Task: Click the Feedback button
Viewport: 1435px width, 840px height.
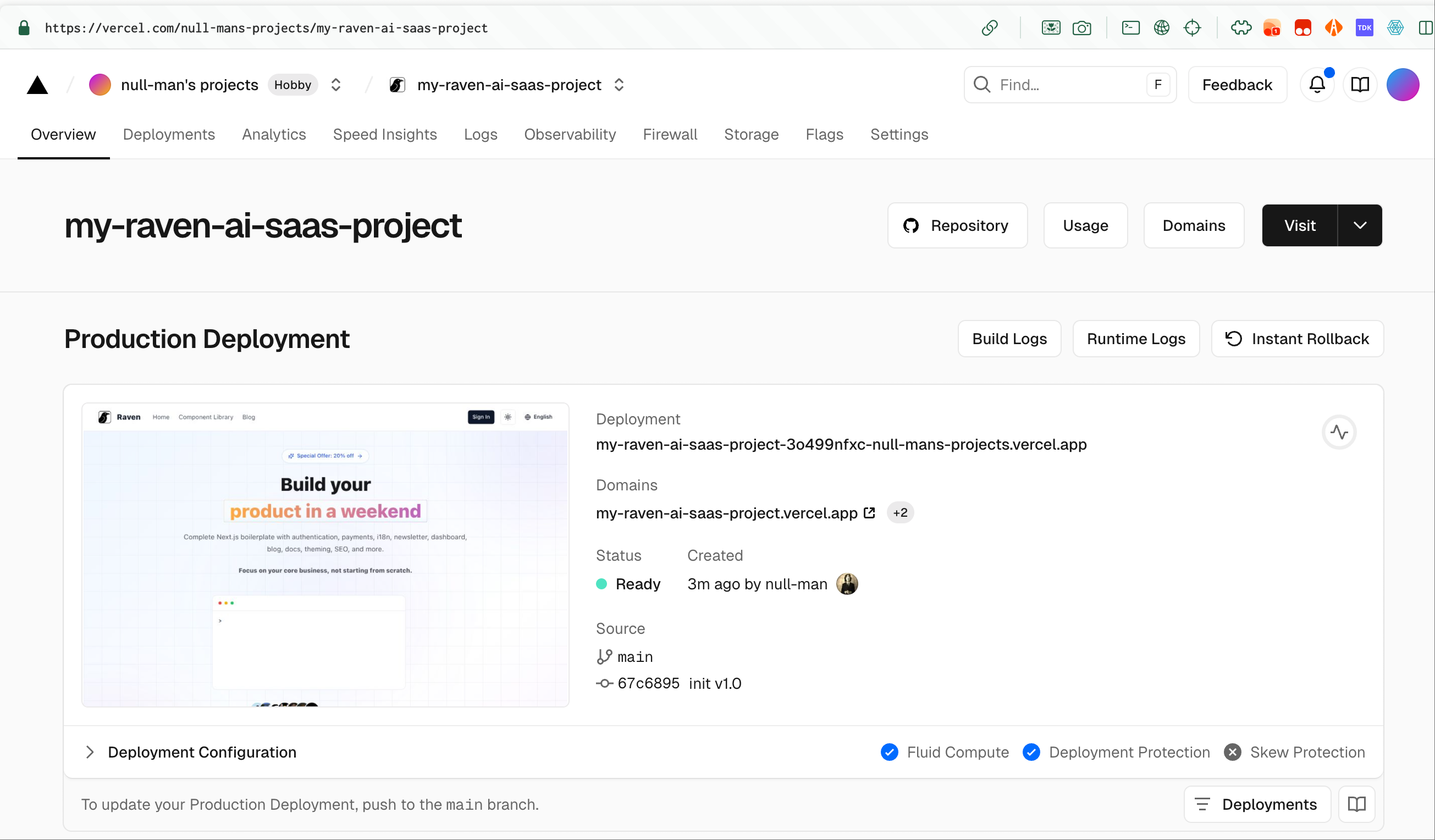Action: point(1238,85)
